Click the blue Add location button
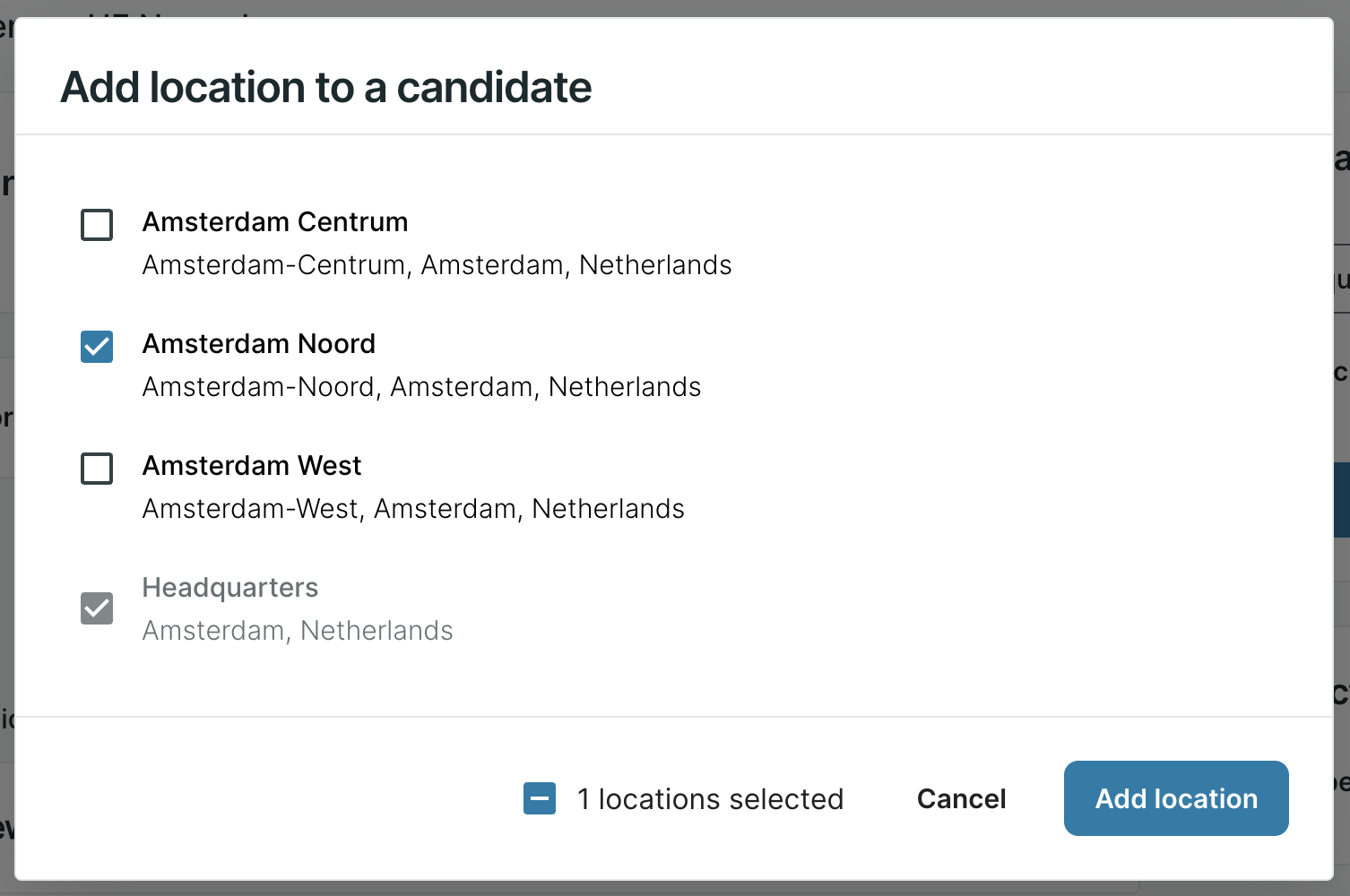The image size is (1350, 896). 1175,798
